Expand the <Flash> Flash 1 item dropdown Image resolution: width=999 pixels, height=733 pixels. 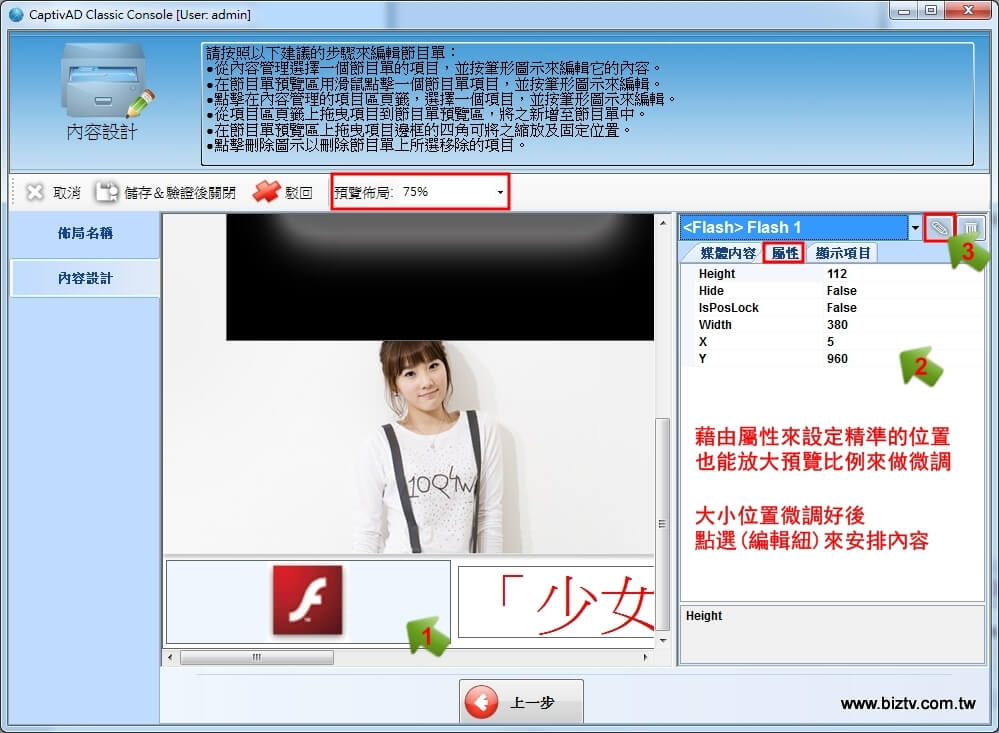(x=914, y=228)
